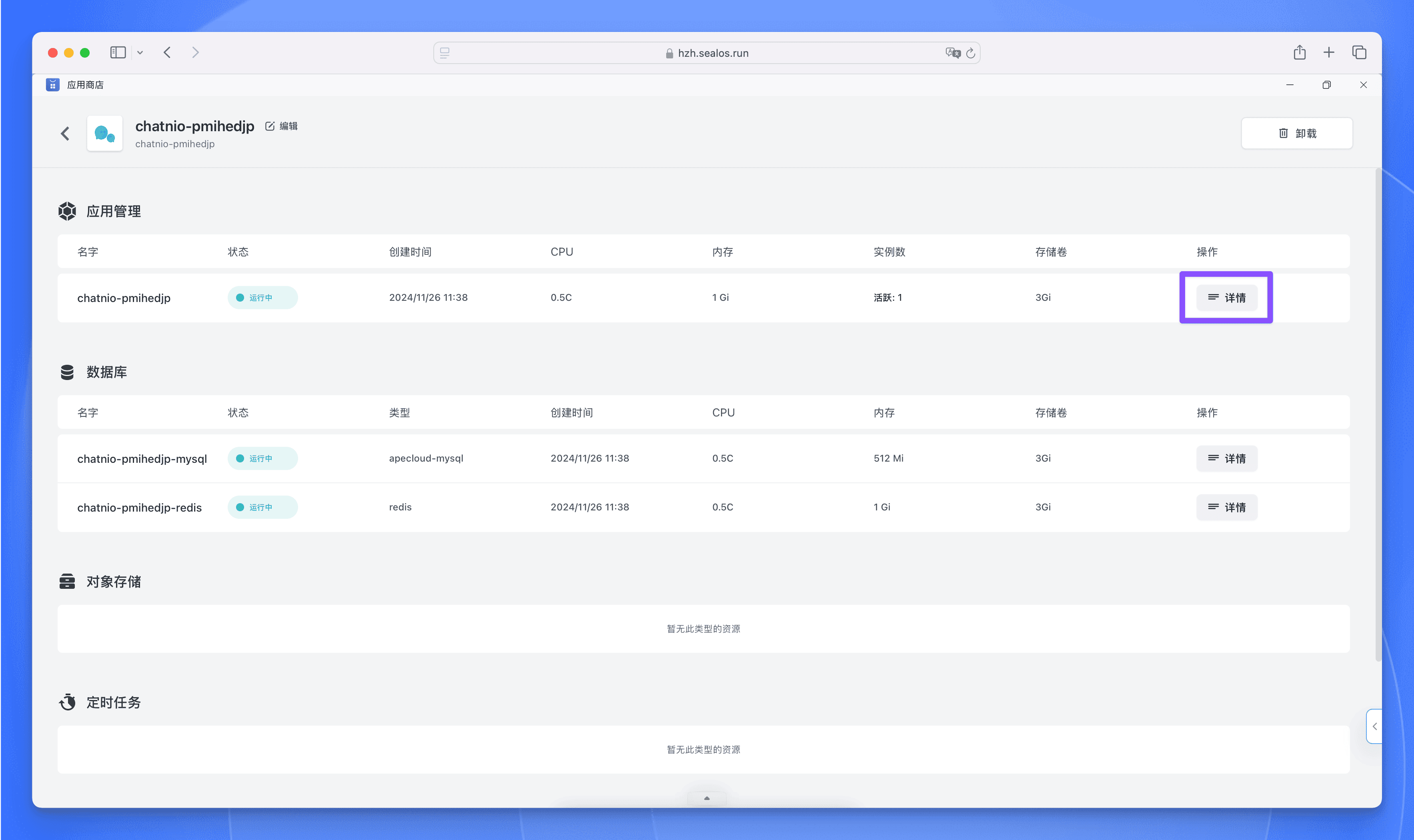Click the chatnio-pmihedjp application logo icon
1414x840 pixels.
pyautogui.click(x=104, y=133)
